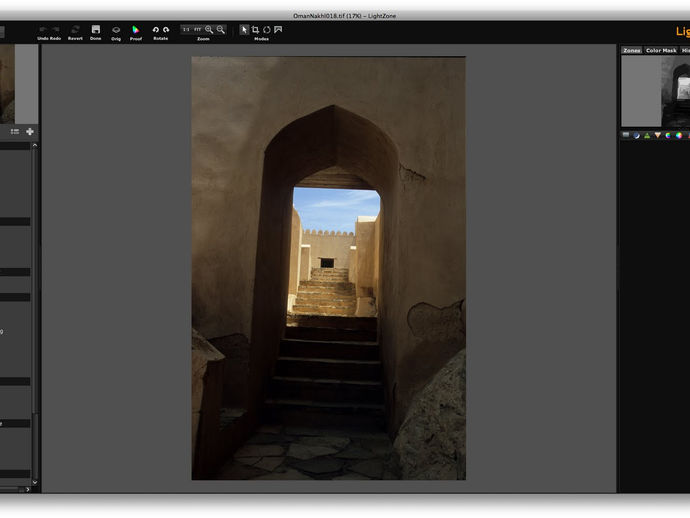Image resolution: width=690 pixels, height=518 pixels.
Task: Rotate the image clockwise
Action: pos(166,29)
